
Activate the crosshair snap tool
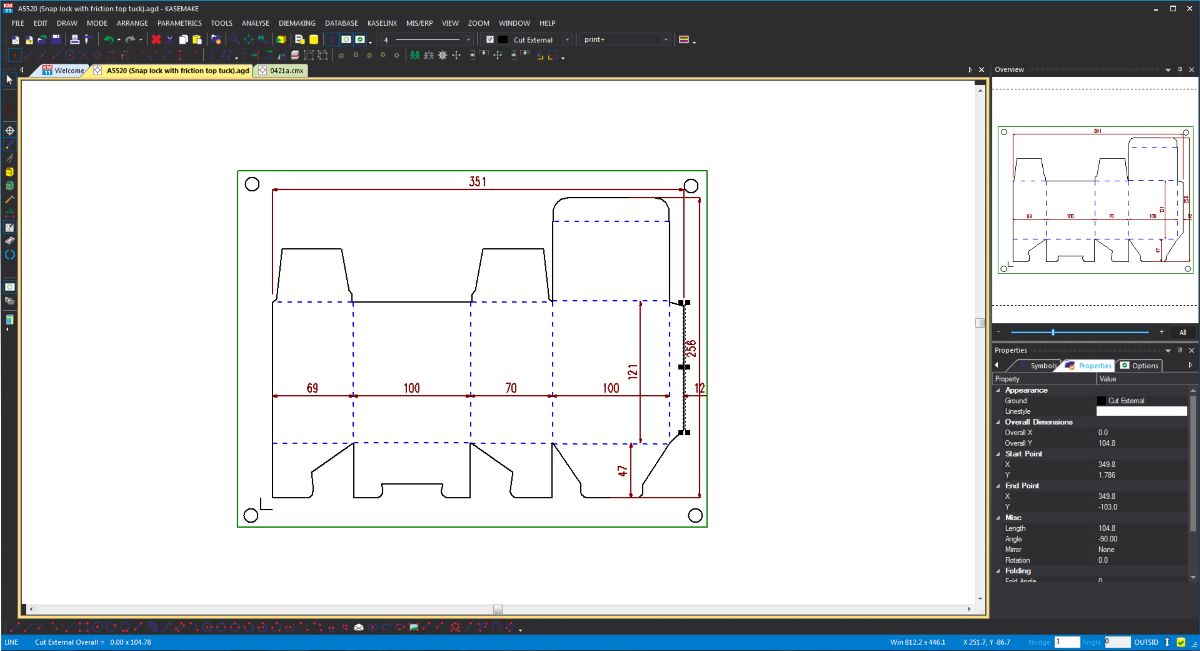click(10, 131)
